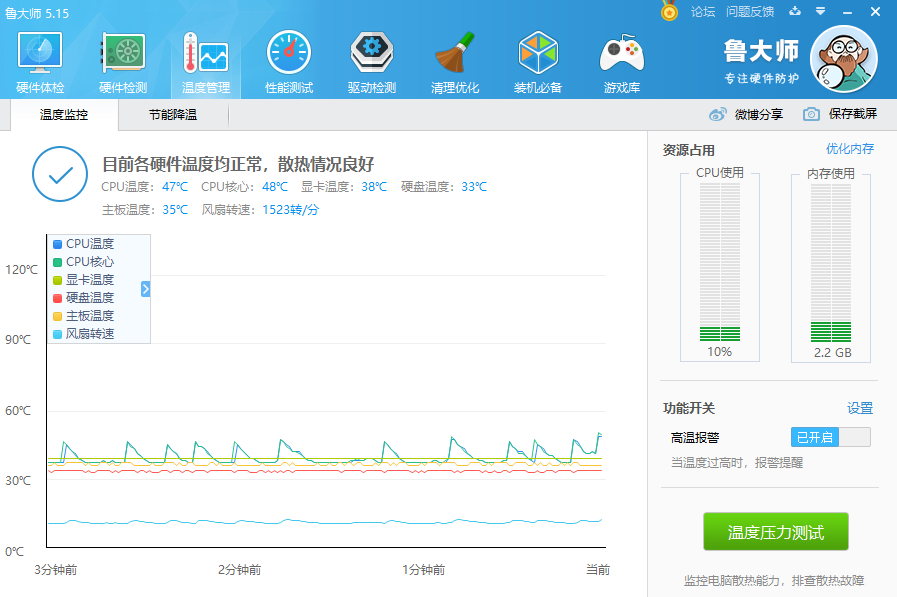
Task: Open 性能测试 performance test module
Action: click(x=289, y=63)
